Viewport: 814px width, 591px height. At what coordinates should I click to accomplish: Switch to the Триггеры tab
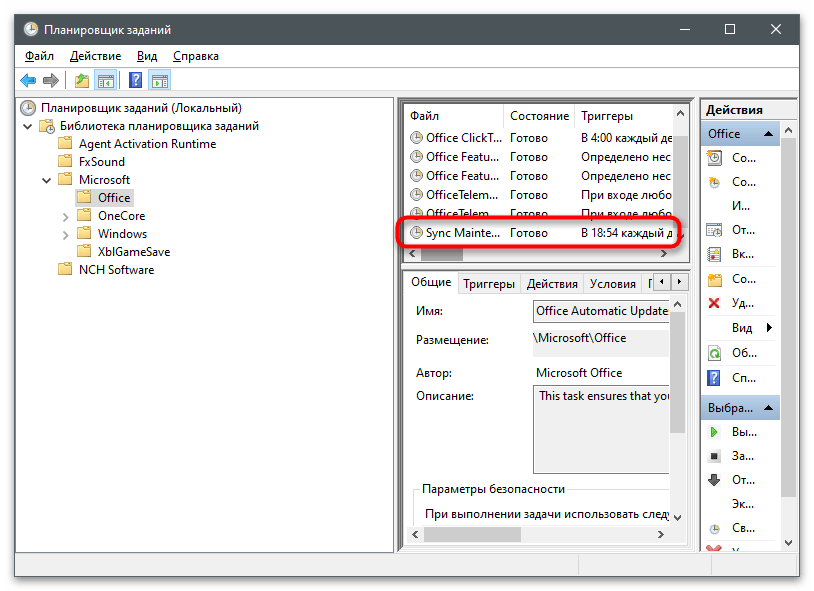(x=489, y=284)
